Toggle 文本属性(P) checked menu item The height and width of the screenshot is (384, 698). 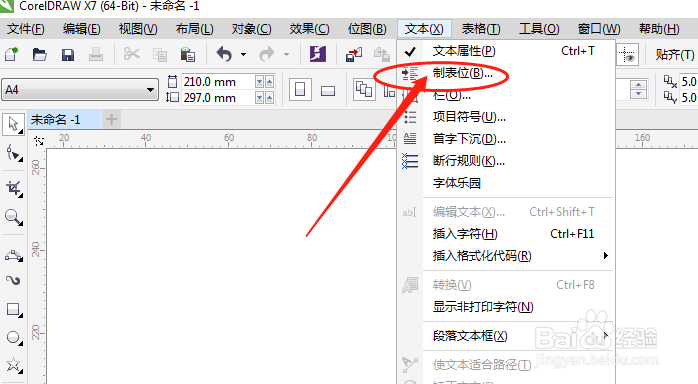click(506, 51)
